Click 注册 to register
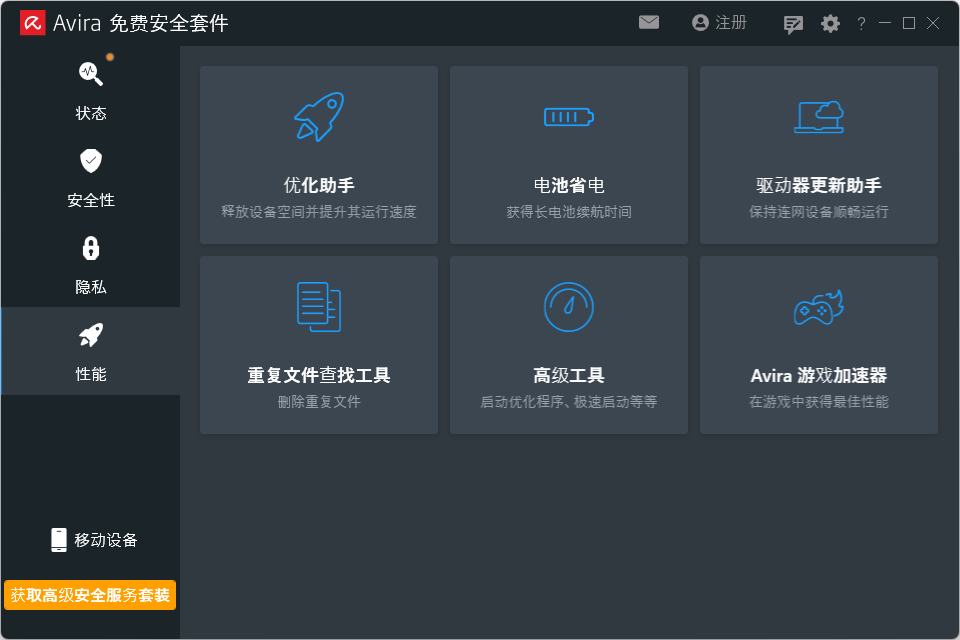Screen dimensions: 960x640 (x=731, y=23)
